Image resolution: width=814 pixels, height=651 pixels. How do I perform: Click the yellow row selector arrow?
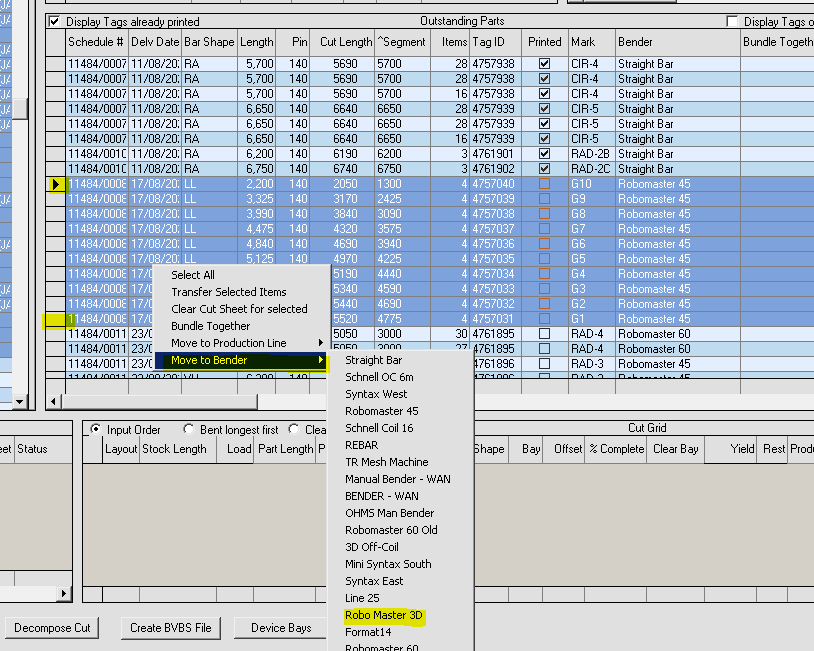(57, 184)
